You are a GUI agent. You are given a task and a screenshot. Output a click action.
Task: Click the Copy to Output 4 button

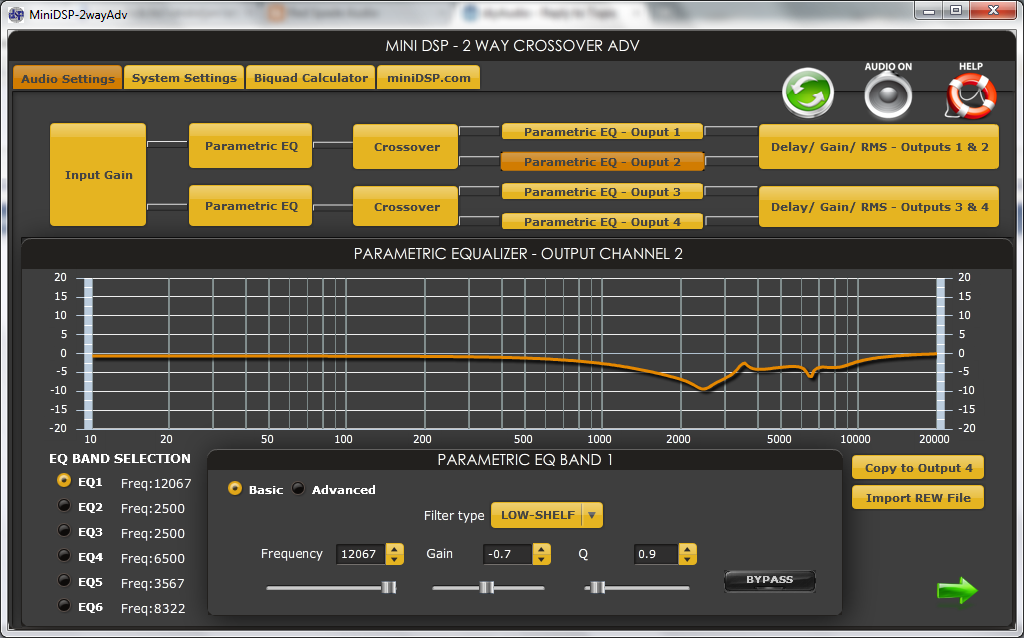click(918, 468)
